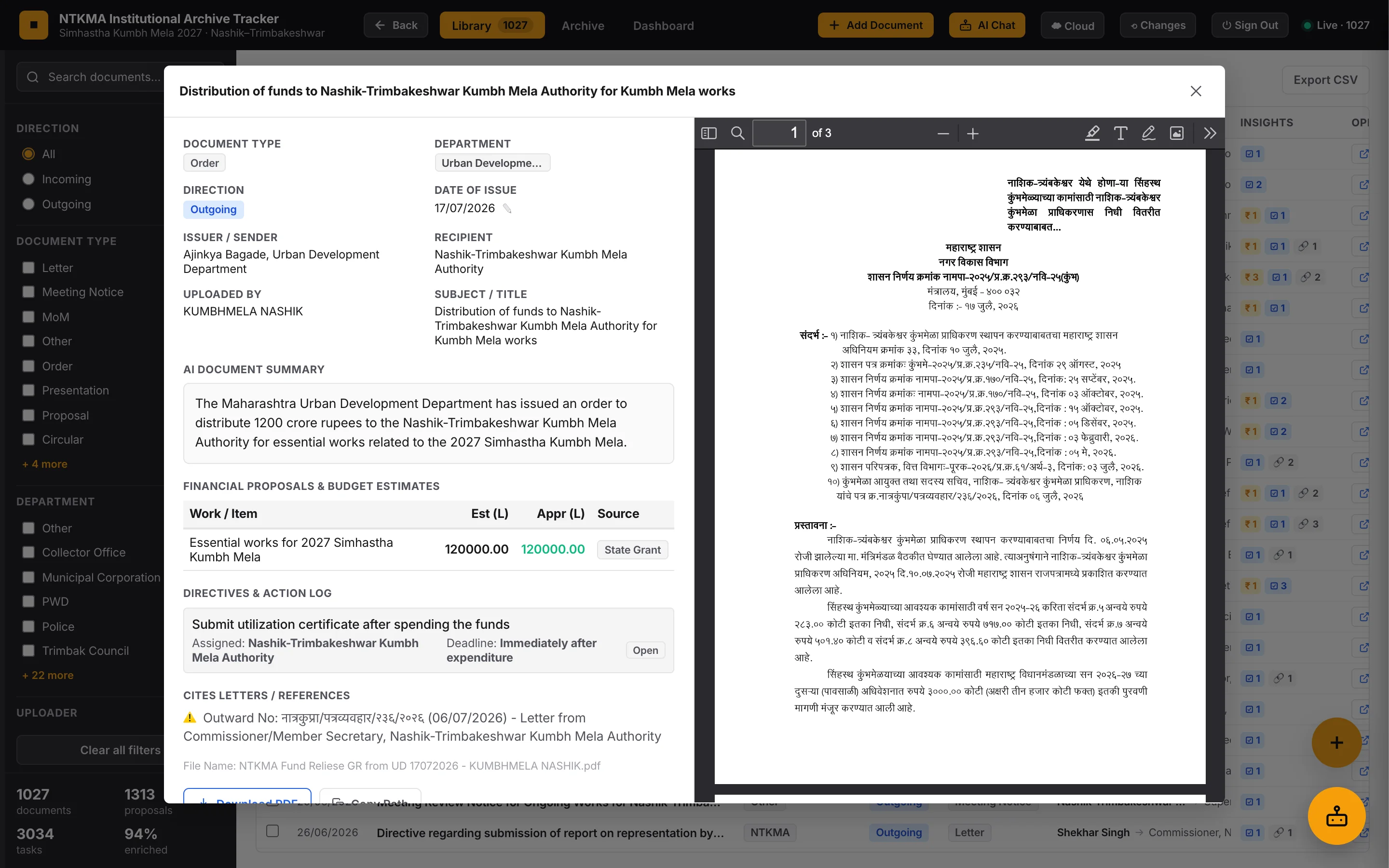Check the Municipal Corporation department filter
Viewport: 1389px width, 868px height.
click(28, 578)
